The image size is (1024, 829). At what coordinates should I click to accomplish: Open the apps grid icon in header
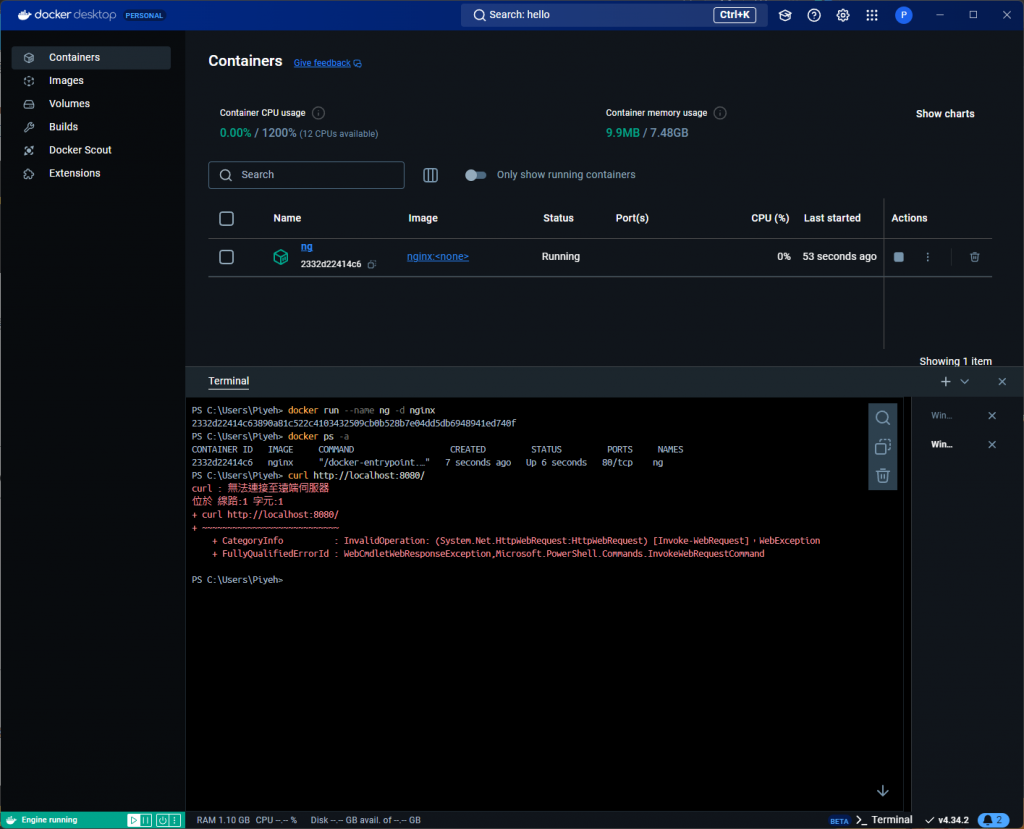pos(872,15)
